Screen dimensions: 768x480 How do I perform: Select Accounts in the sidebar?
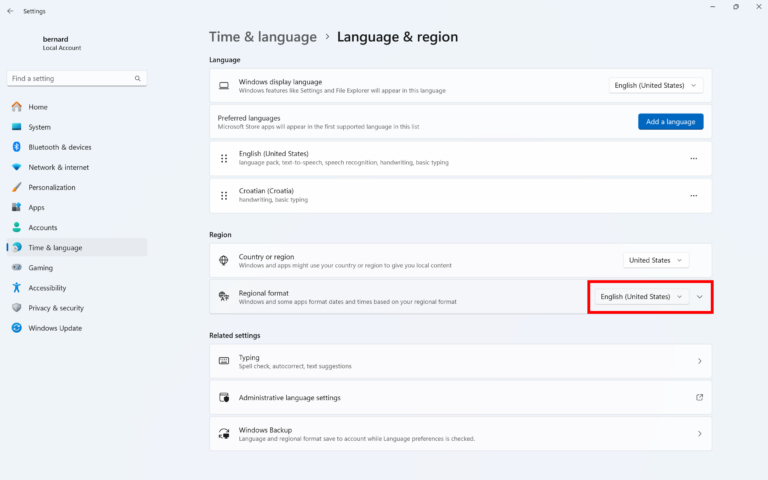(x=77, y=227)
